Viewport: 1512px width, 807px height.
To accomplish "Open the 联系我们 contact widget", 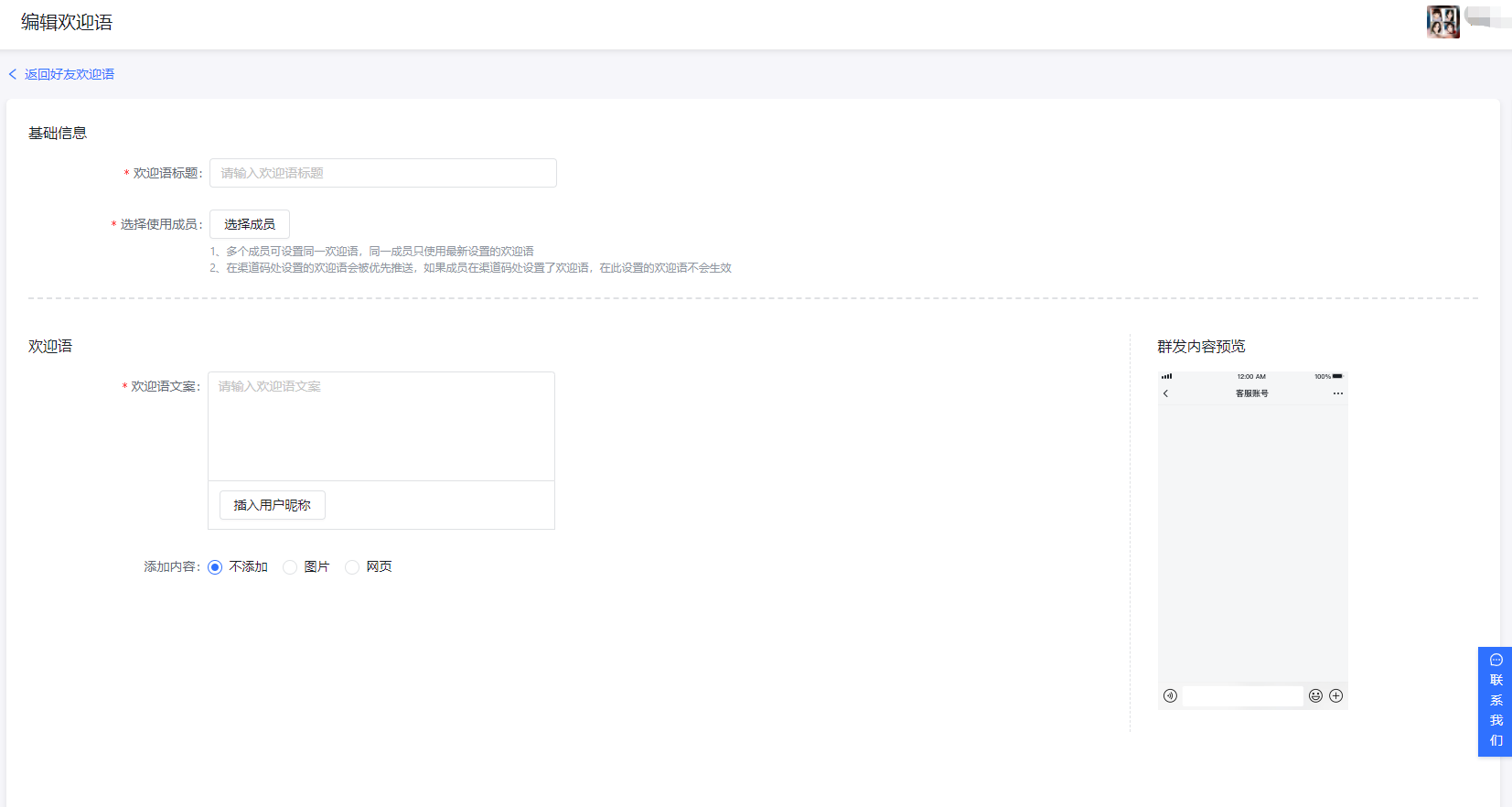I will tap(1496, 701).
